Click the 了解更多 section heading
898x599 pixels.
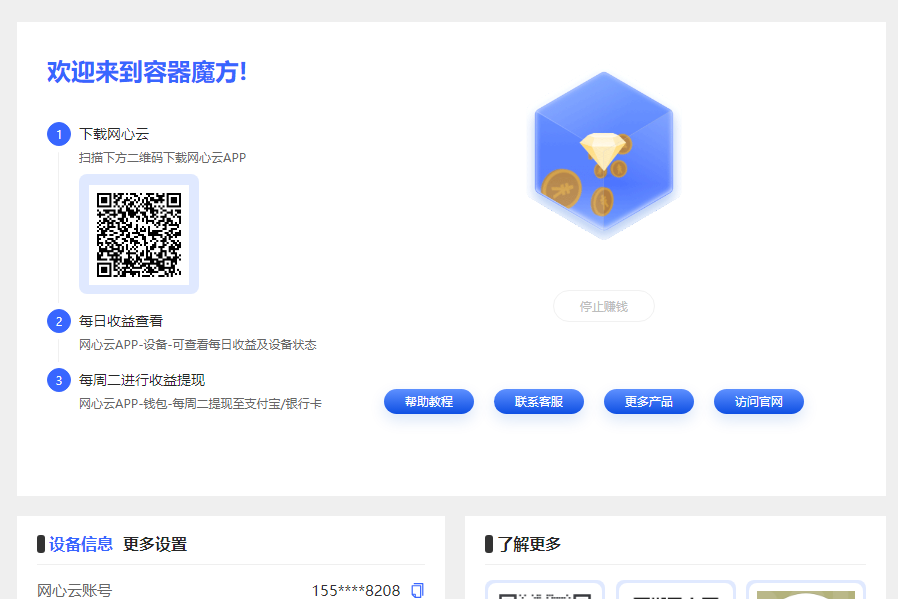[x=529, y=544]
